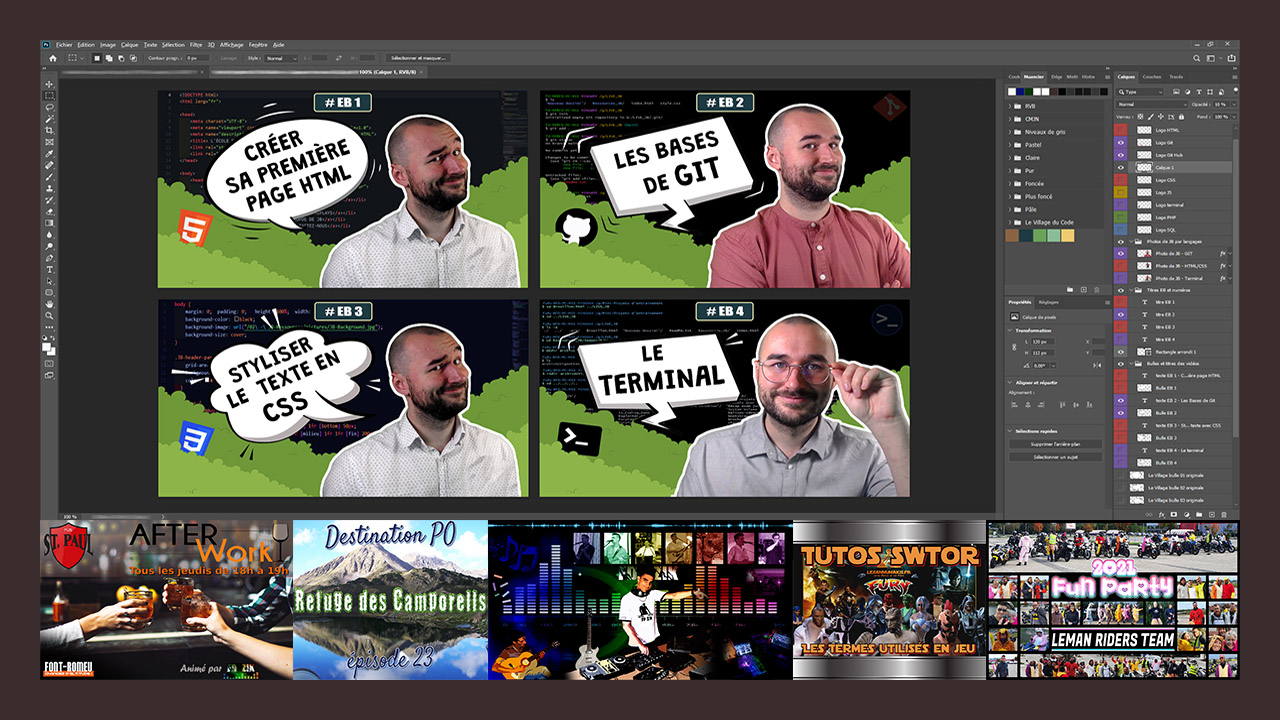Open the Style Normal dropdown in options bar

click(281, 58)
